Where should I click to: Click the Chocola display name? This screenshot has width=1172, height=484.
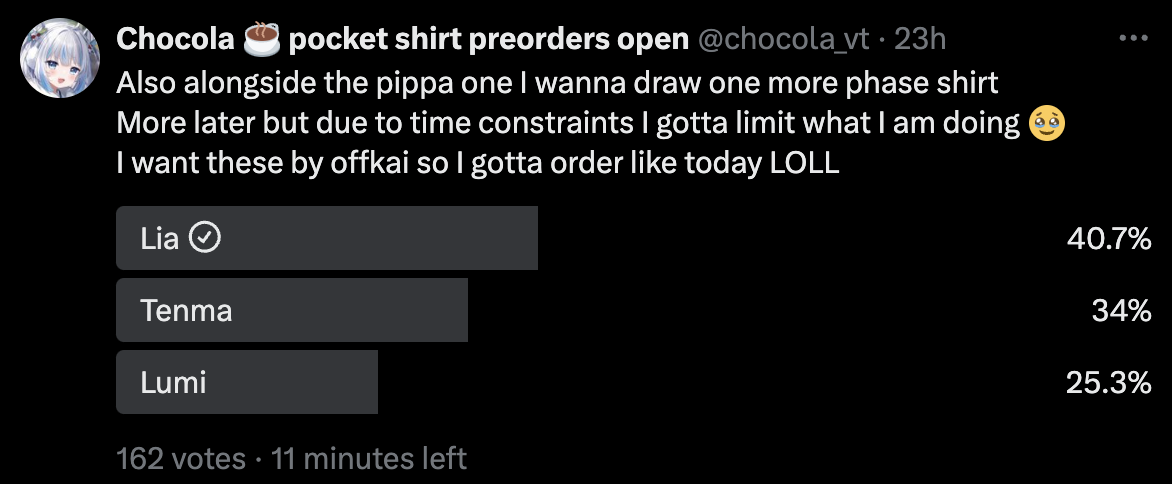176,39
